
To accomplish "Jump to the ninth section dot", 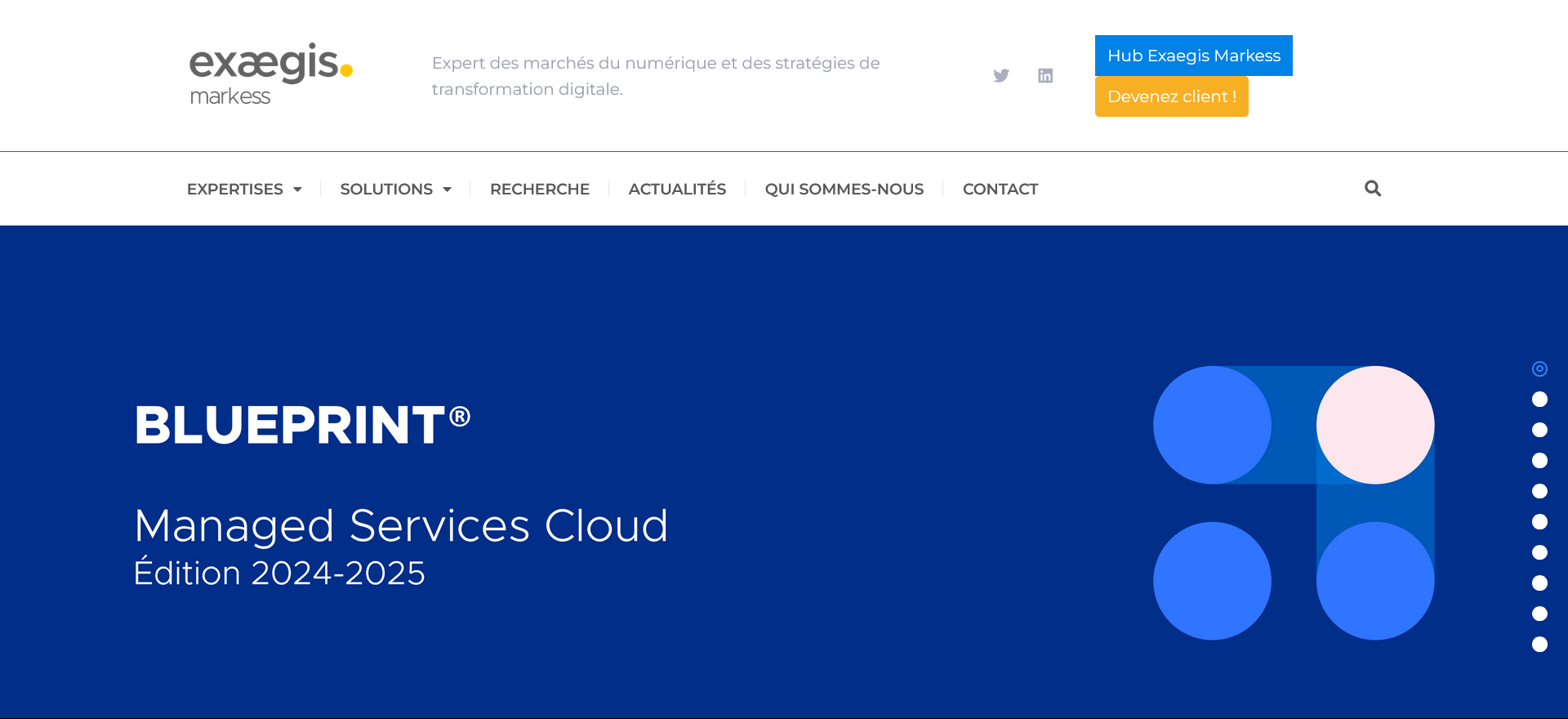I will pos(1540,614).
